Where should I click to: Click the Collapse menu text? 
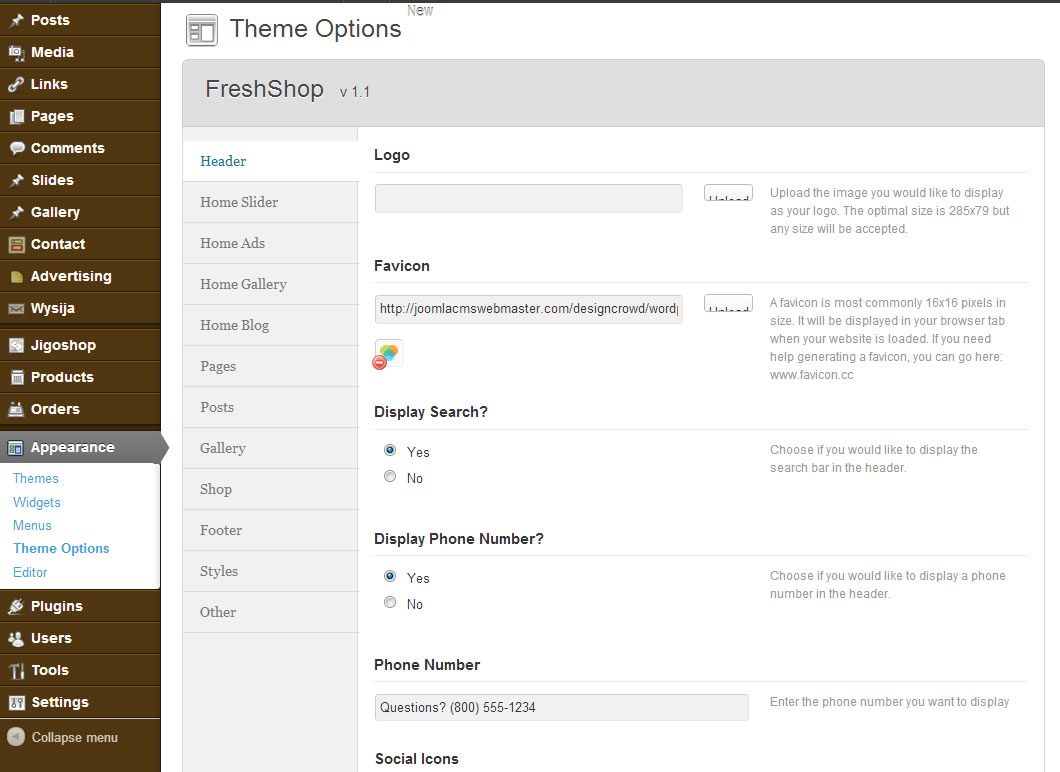[x=74, y=738]
